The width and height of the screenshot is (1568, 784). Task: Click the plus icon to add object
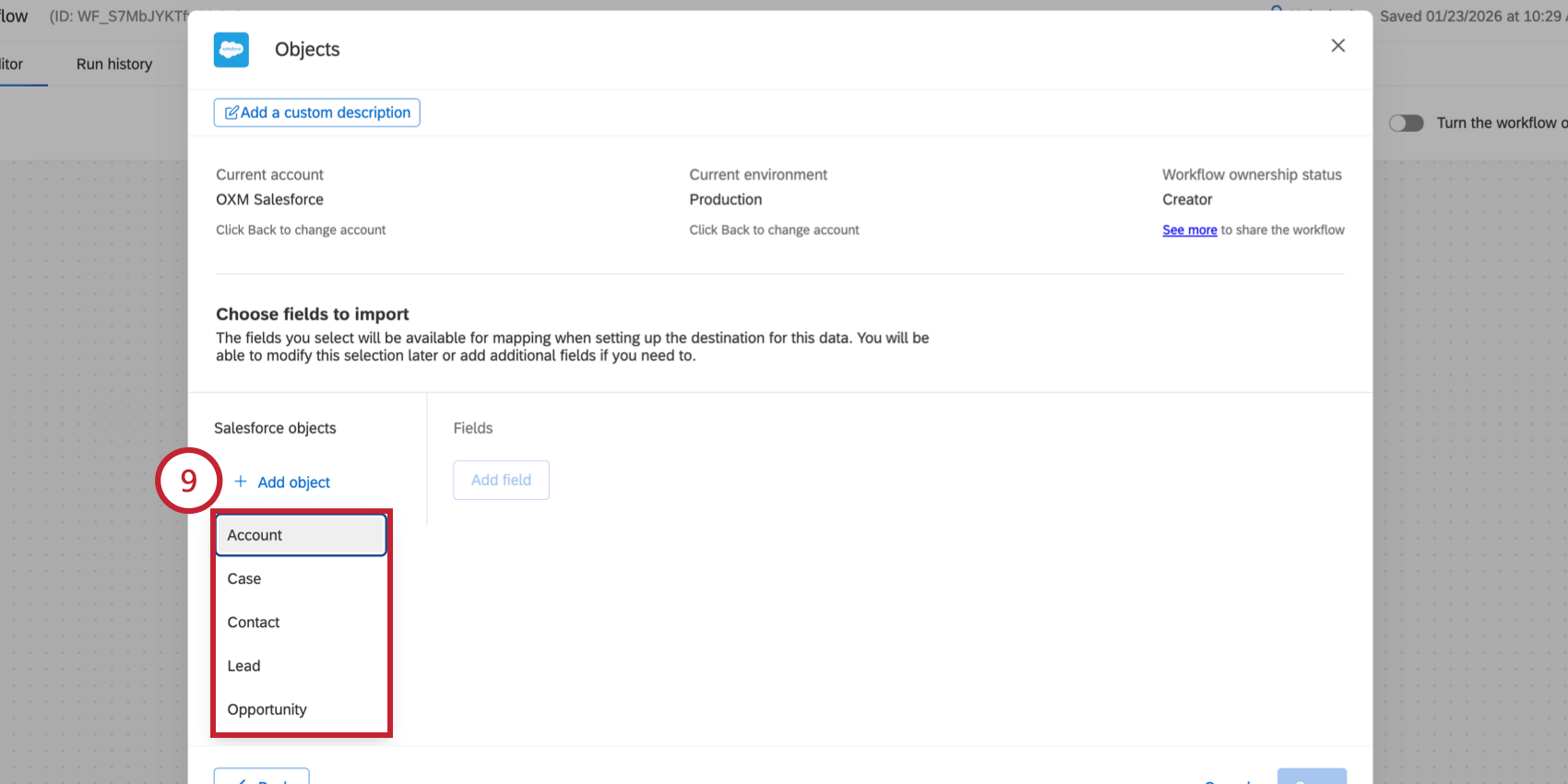tap(241, 481)
